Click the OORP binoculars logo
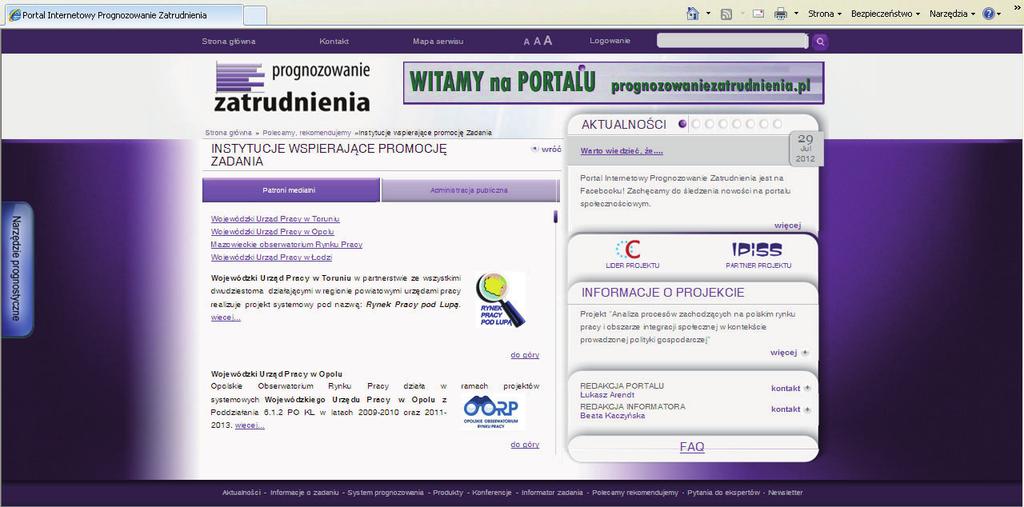Image resolution: width=1024 pixels, height=507 pixels. point(490,412)
